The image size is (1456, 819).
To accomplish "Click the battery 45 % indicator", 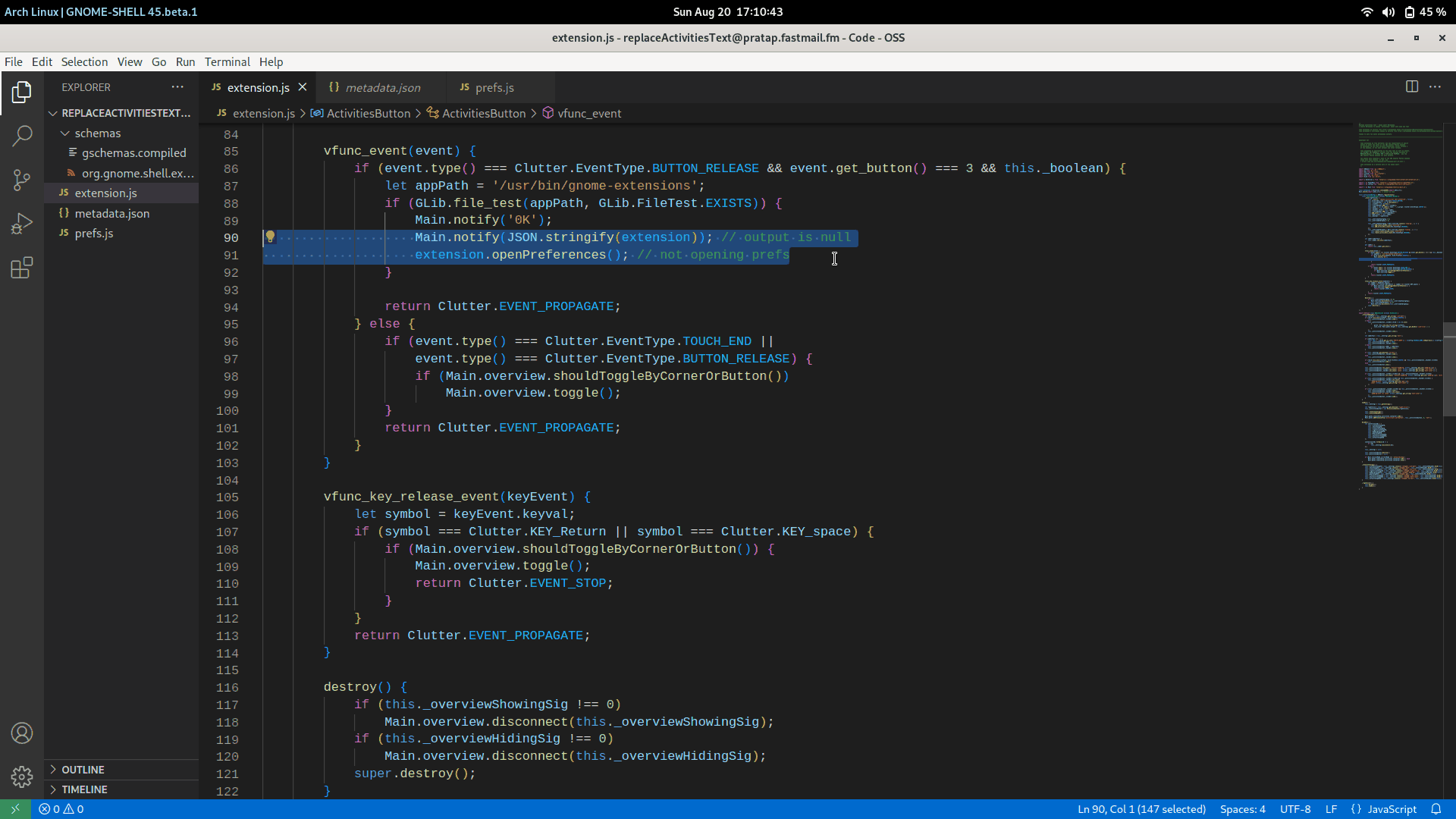I will tap(1425, 12).
